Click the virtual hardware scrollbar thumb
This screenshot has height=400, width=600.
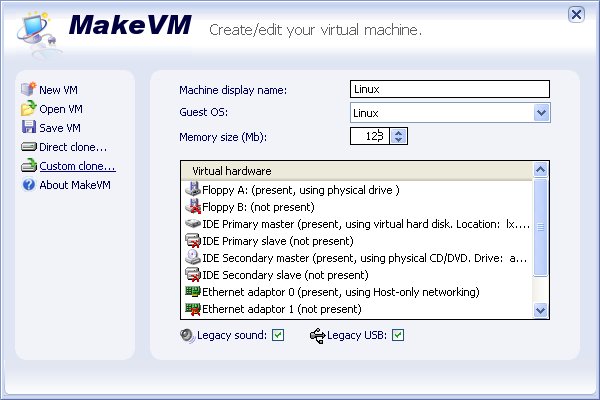point(540,227)
